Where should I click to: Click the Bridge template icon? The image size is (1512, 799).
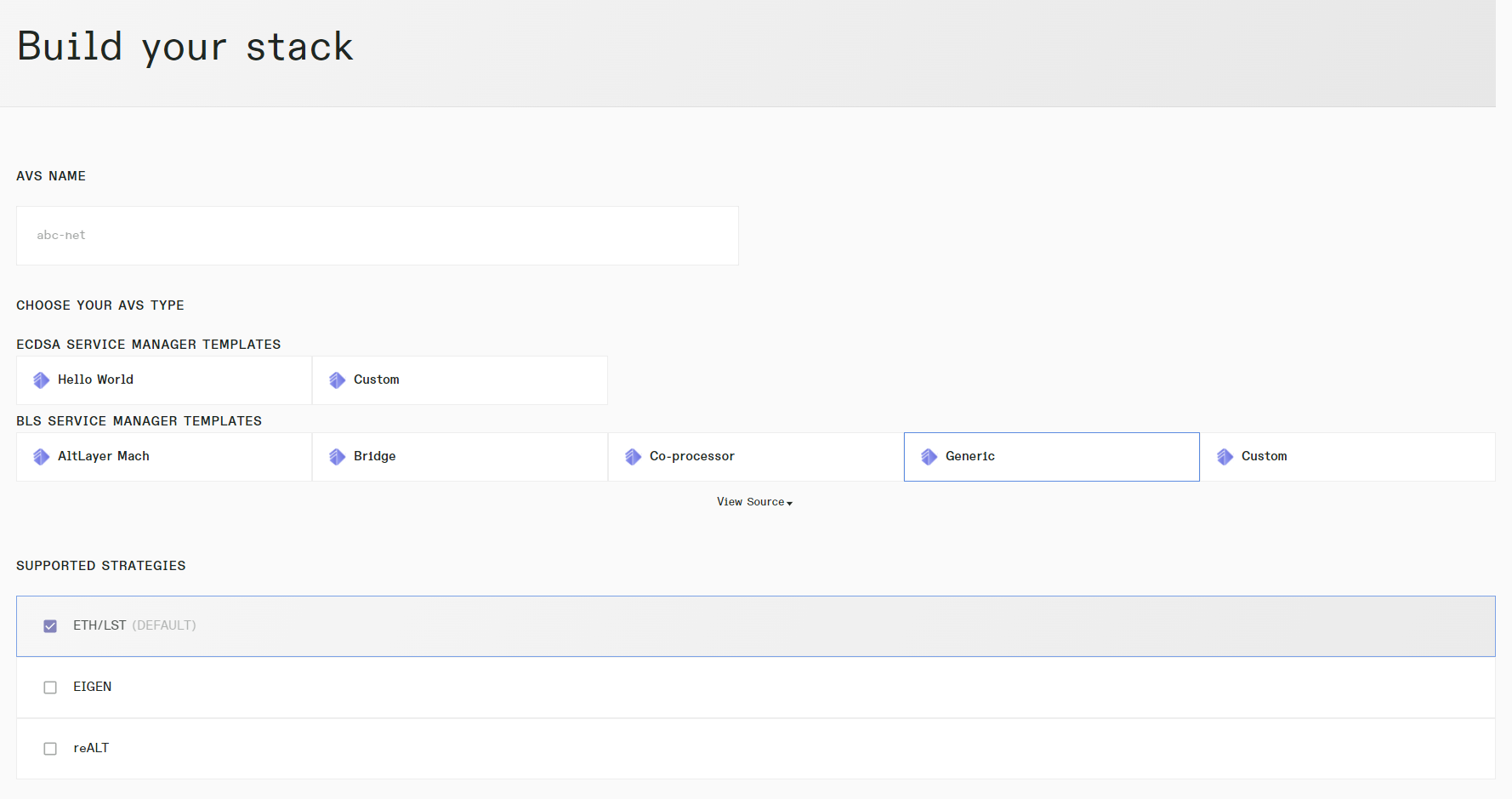coord(337,457)
